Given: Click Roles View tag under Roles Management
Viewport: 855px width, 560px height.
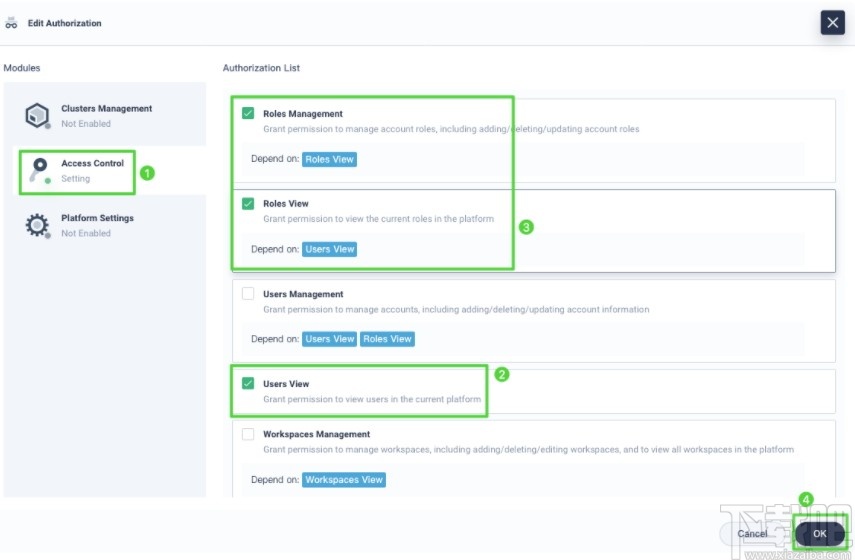Looking at the screenshot, I should 330,159.
